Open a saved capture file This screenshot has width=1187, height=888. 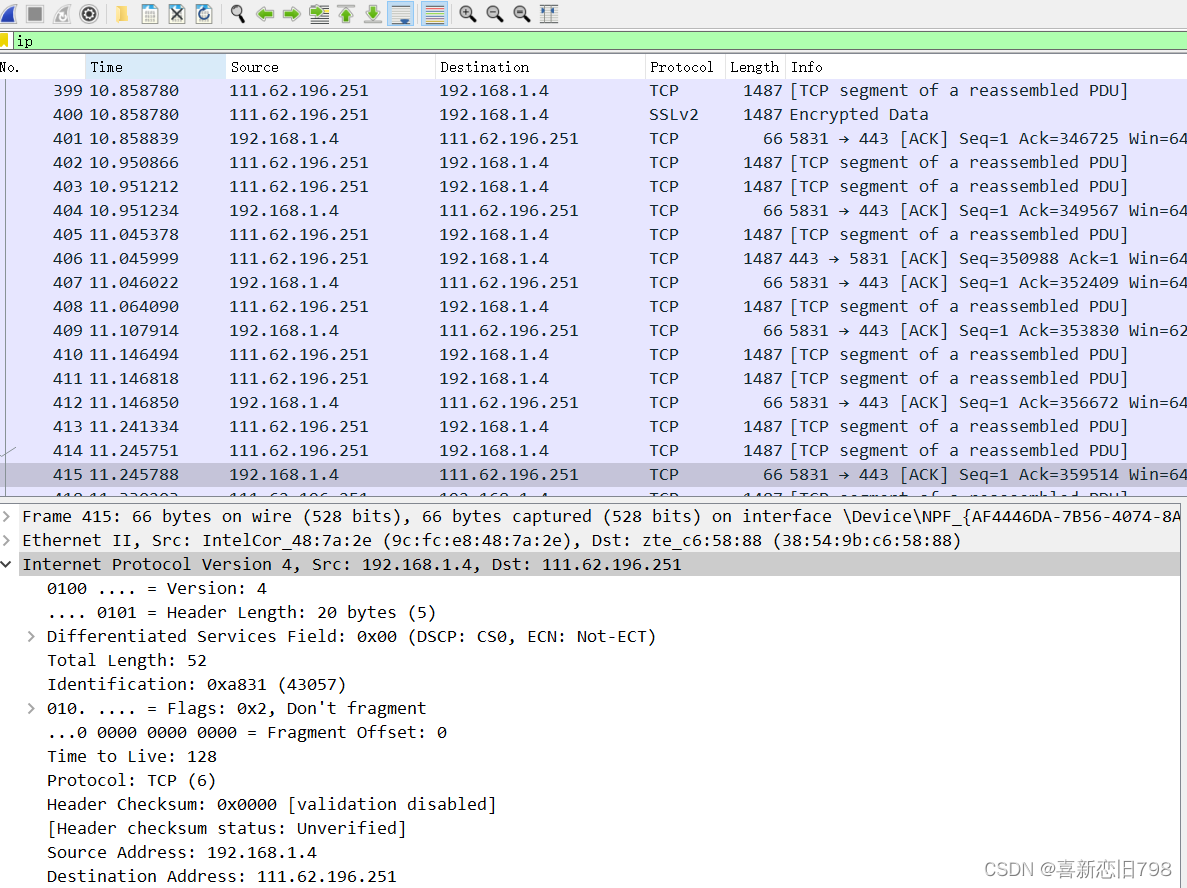(x=122, y=14)
